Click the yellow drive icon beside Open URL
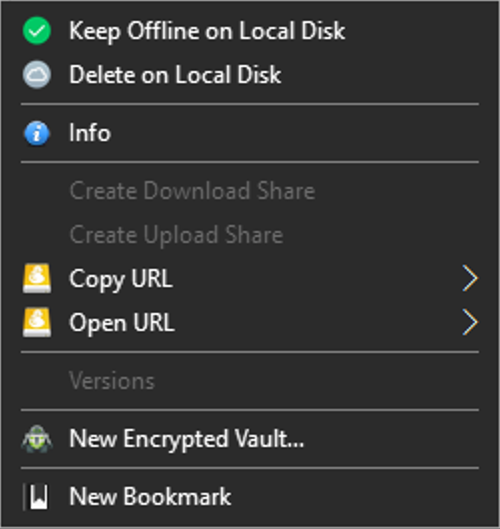Screen dimensions: 500x529 click(x=37, y=323)
